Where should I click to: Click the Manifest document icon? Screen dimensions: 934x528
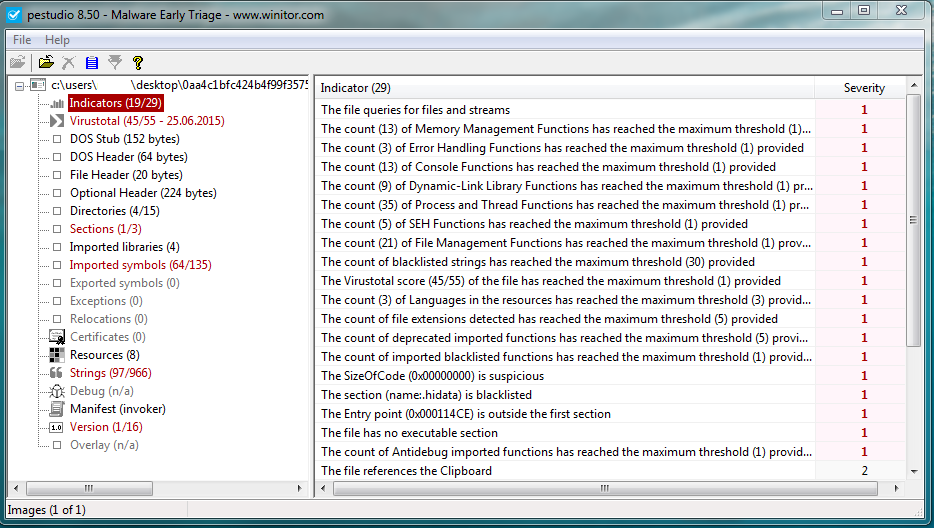[57, 409]
